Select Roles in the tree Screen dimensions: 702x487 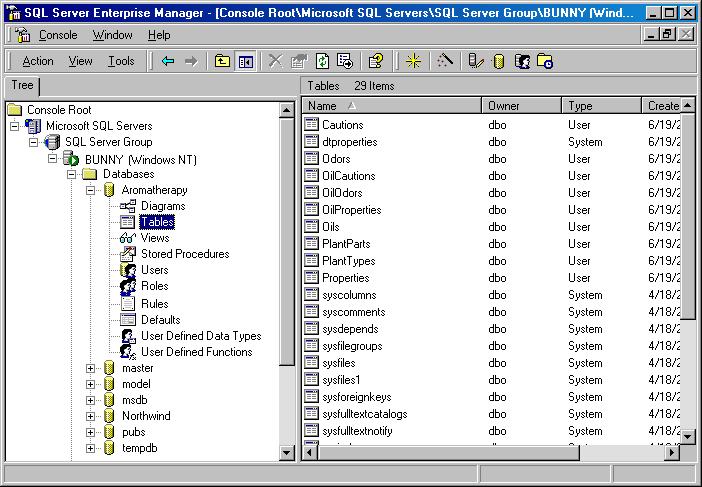[x=154, y=286]
